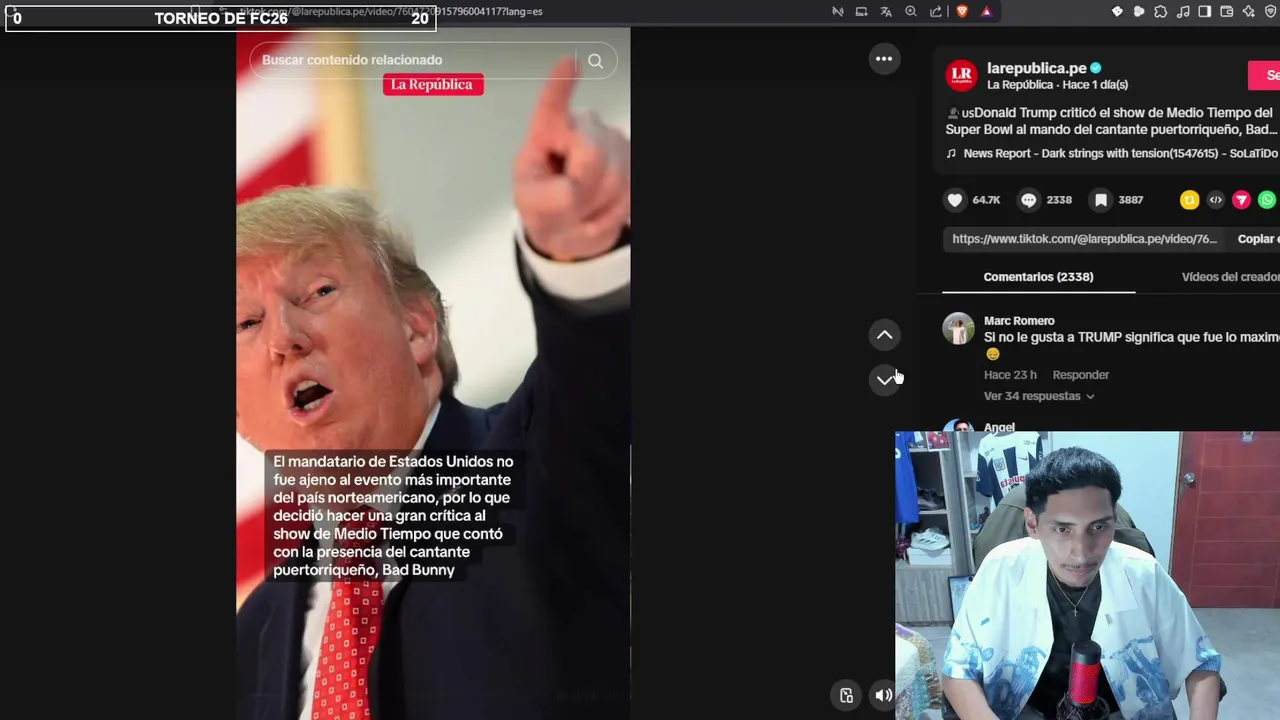This screenshot has height=720, width=1280.
Task: Repost using the yellow repost icon
Action: tap(1189, 200)
